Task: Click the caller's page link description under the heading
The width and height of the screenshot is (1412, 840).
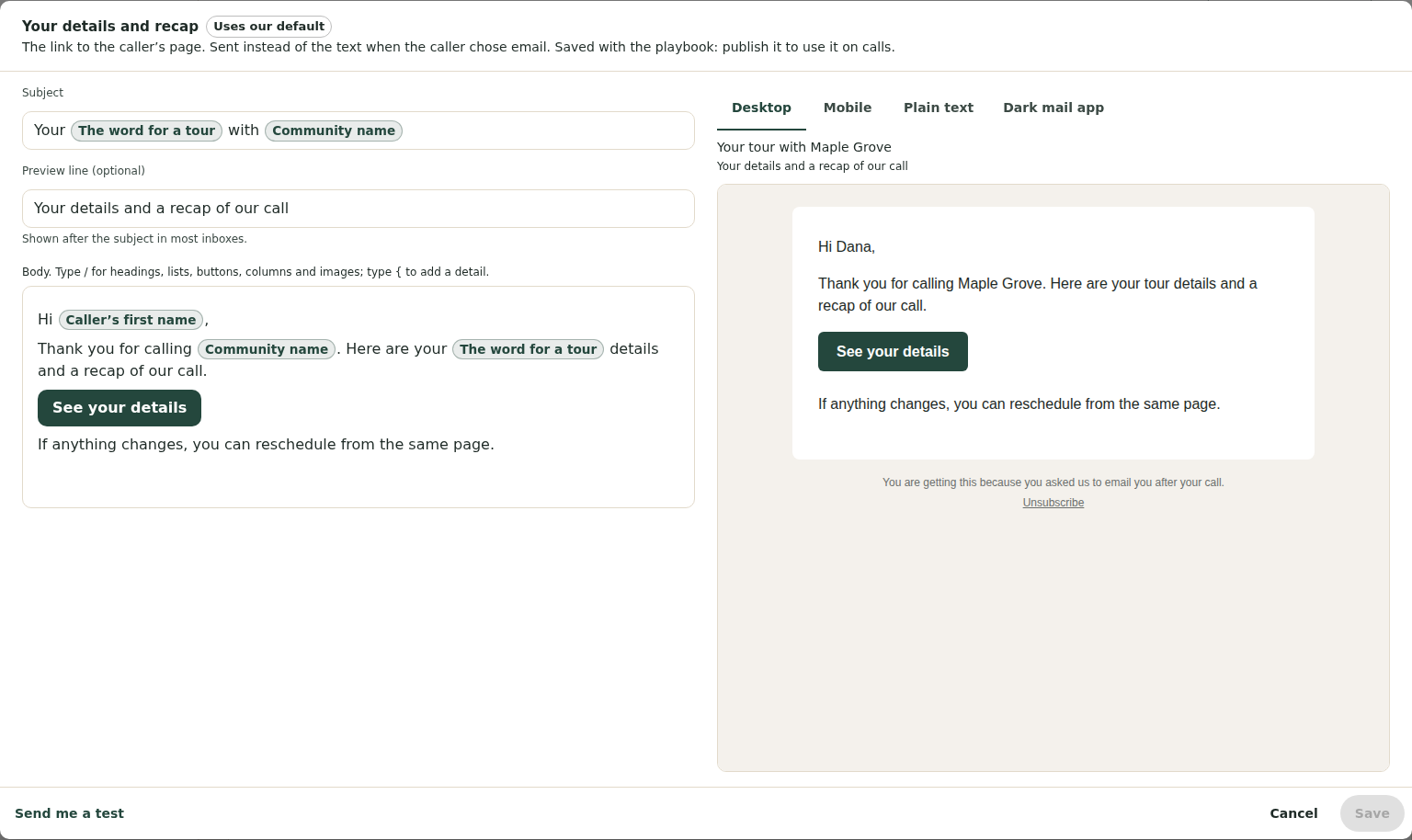Action: pyautogui.click(x=458, y=47)
